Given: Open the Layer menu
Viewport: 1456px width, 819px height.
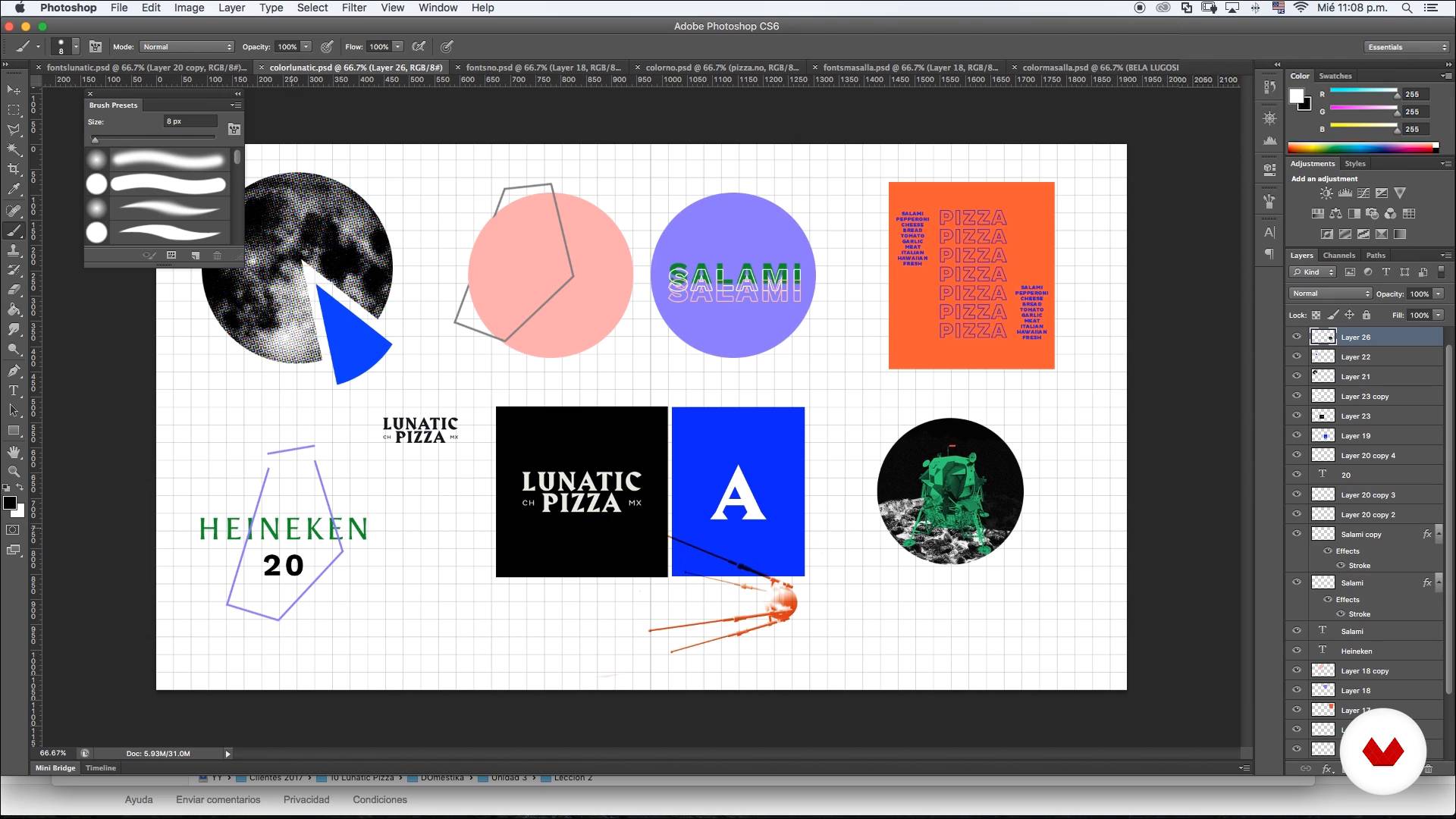Looking at the screenshot, I should pos(231,8).
